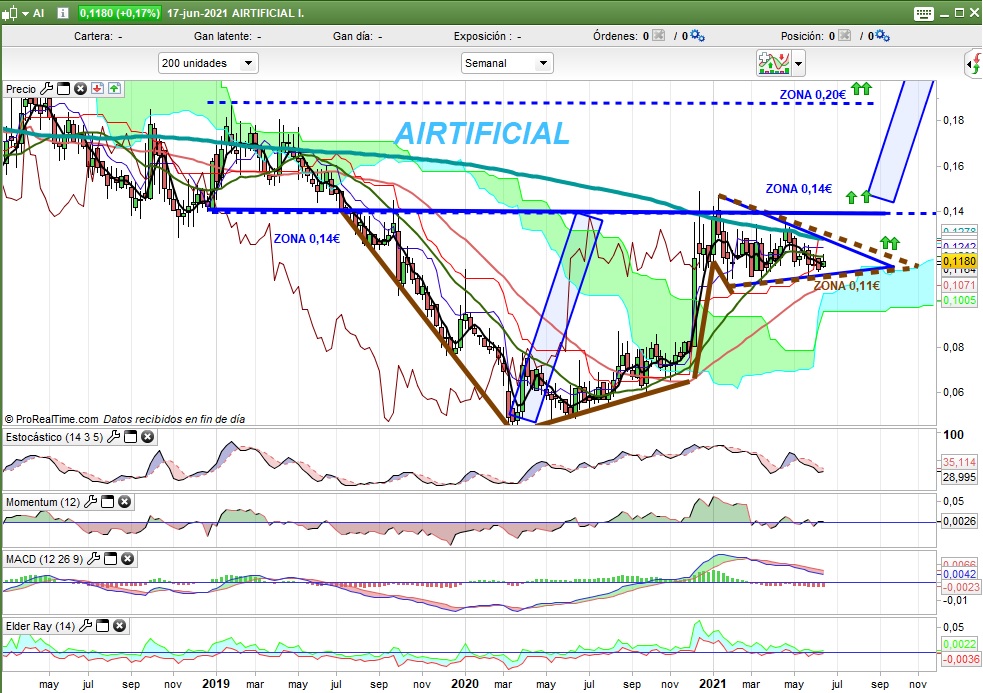Click the ZONA 0,20€ annotation
This screenshot has width=983, height=693.
[x=812, y=95]
